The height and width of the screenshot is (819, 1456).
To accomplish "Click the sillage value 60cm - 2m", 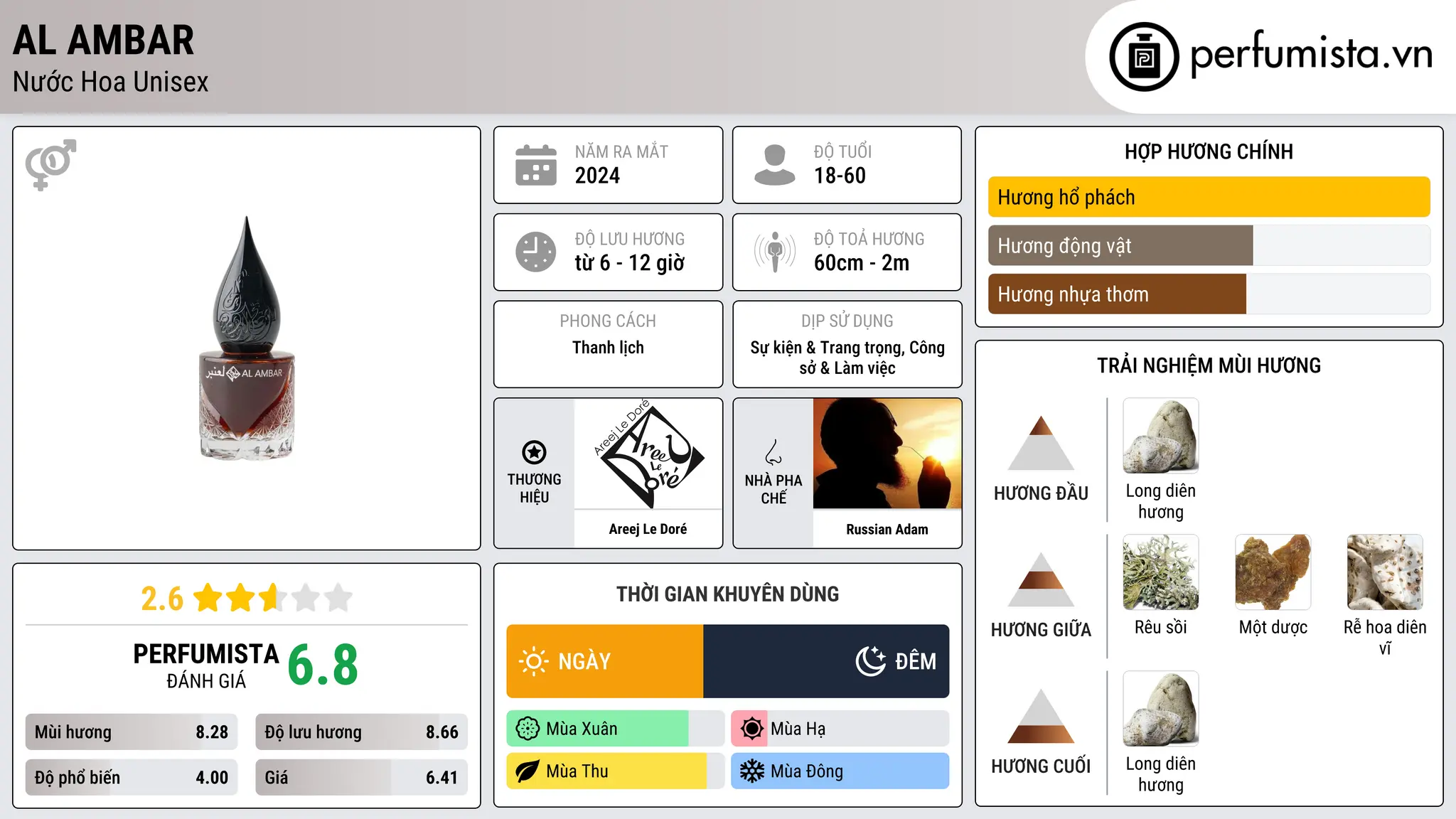I will coord(862,263).
